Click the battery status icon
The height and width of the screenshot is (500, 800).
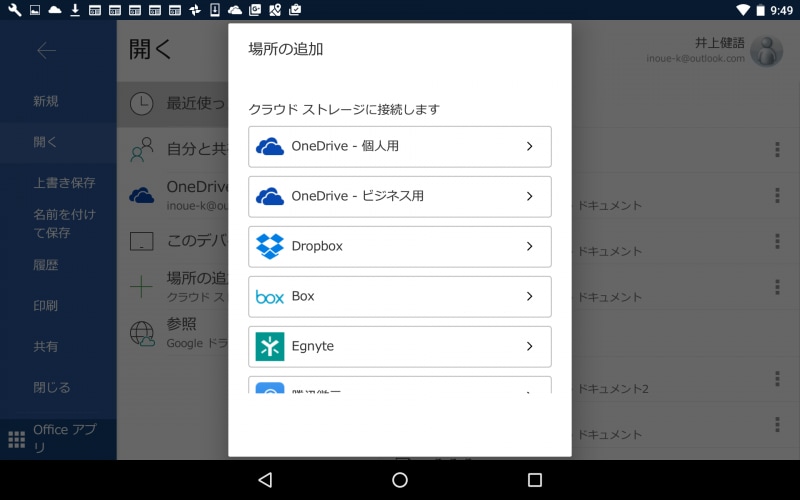(760, 10)
